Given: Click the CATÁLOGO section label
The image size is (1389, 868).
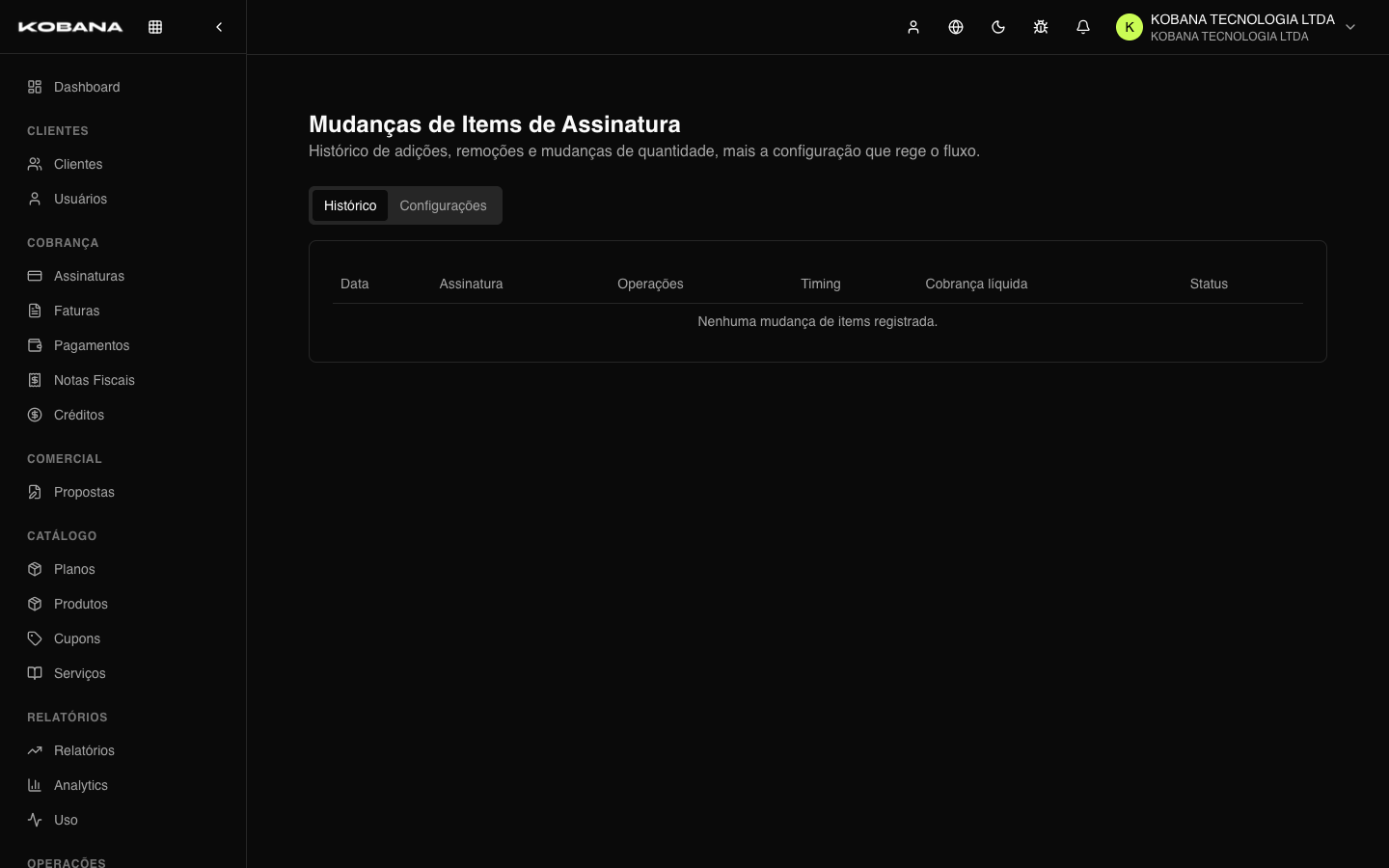Looking at the screenshot, I should click(x=62, y=536).
